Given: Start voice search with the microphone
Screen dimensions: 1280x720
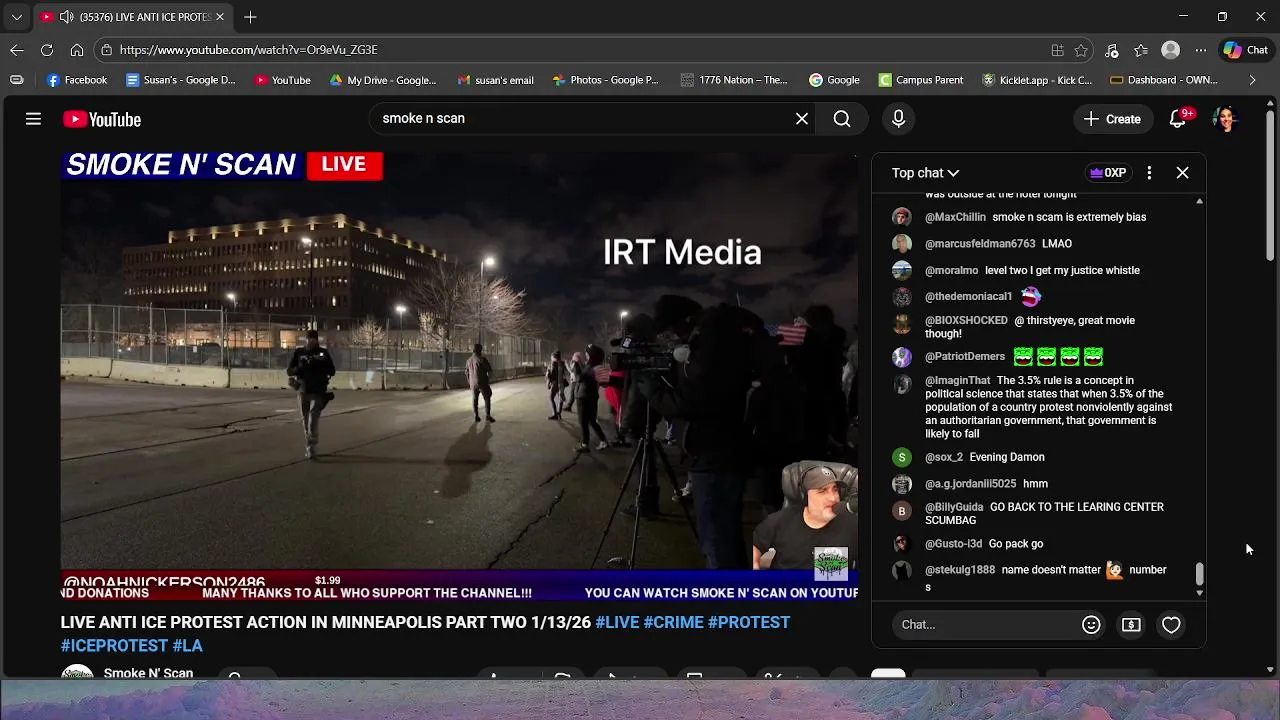Looking at the screenshot, I should [898, 119].
